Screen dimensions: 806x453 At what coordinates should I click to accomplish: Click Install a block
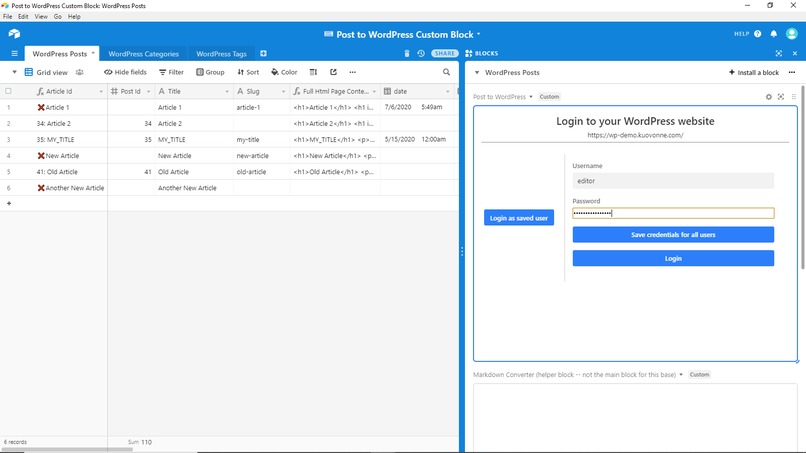tap(754, 73)
